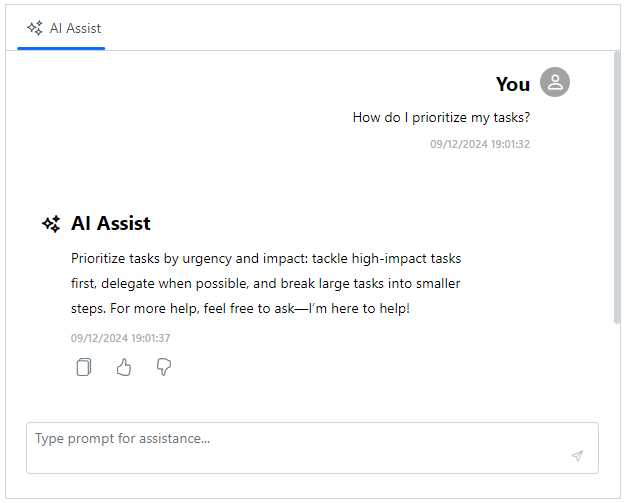Click the last line 'I'm here to help!' text
Image resolution: width=626 pixels, height=503 pixels.
point(359,309)
